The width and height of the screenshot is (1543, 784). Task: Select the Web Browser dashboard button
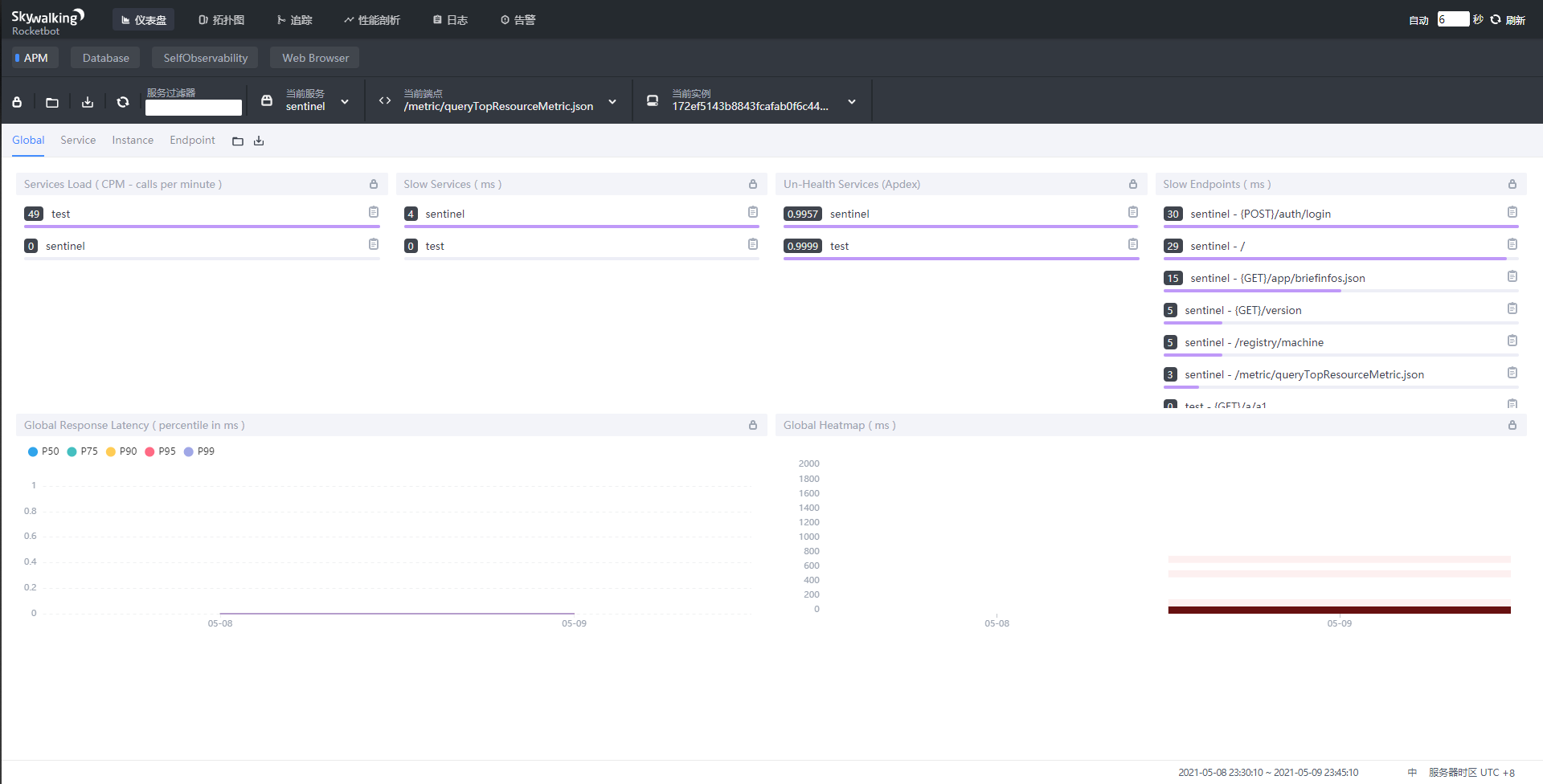315,58
